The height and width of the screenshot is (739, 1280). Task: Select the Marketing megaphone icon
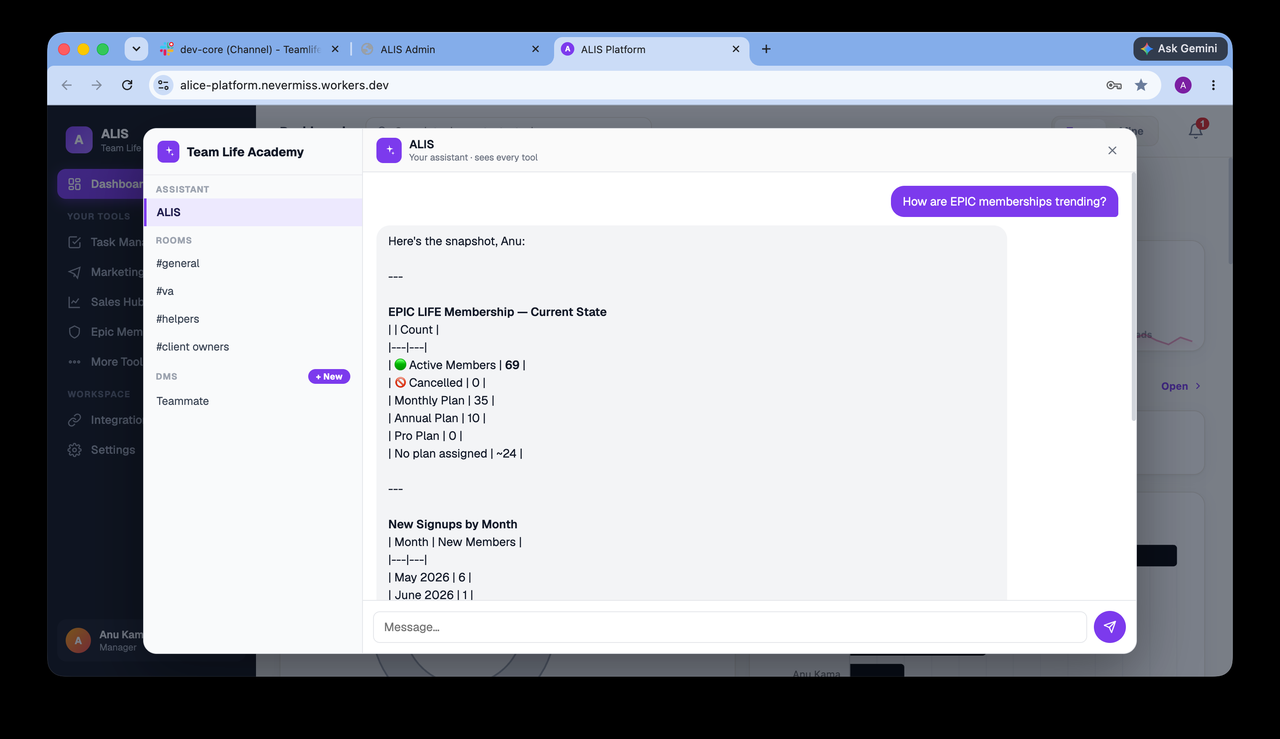coord(75,272)
